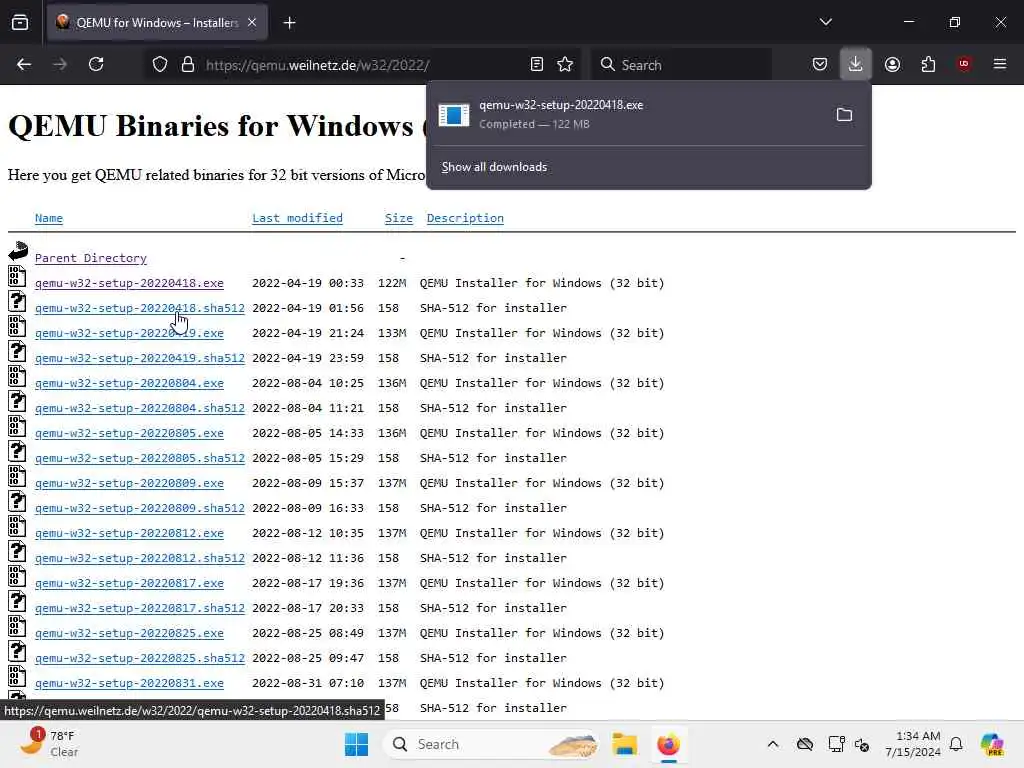Download qemu-w32-setup-20220817.exe
1024x768 pixels.
click(129, 583)
